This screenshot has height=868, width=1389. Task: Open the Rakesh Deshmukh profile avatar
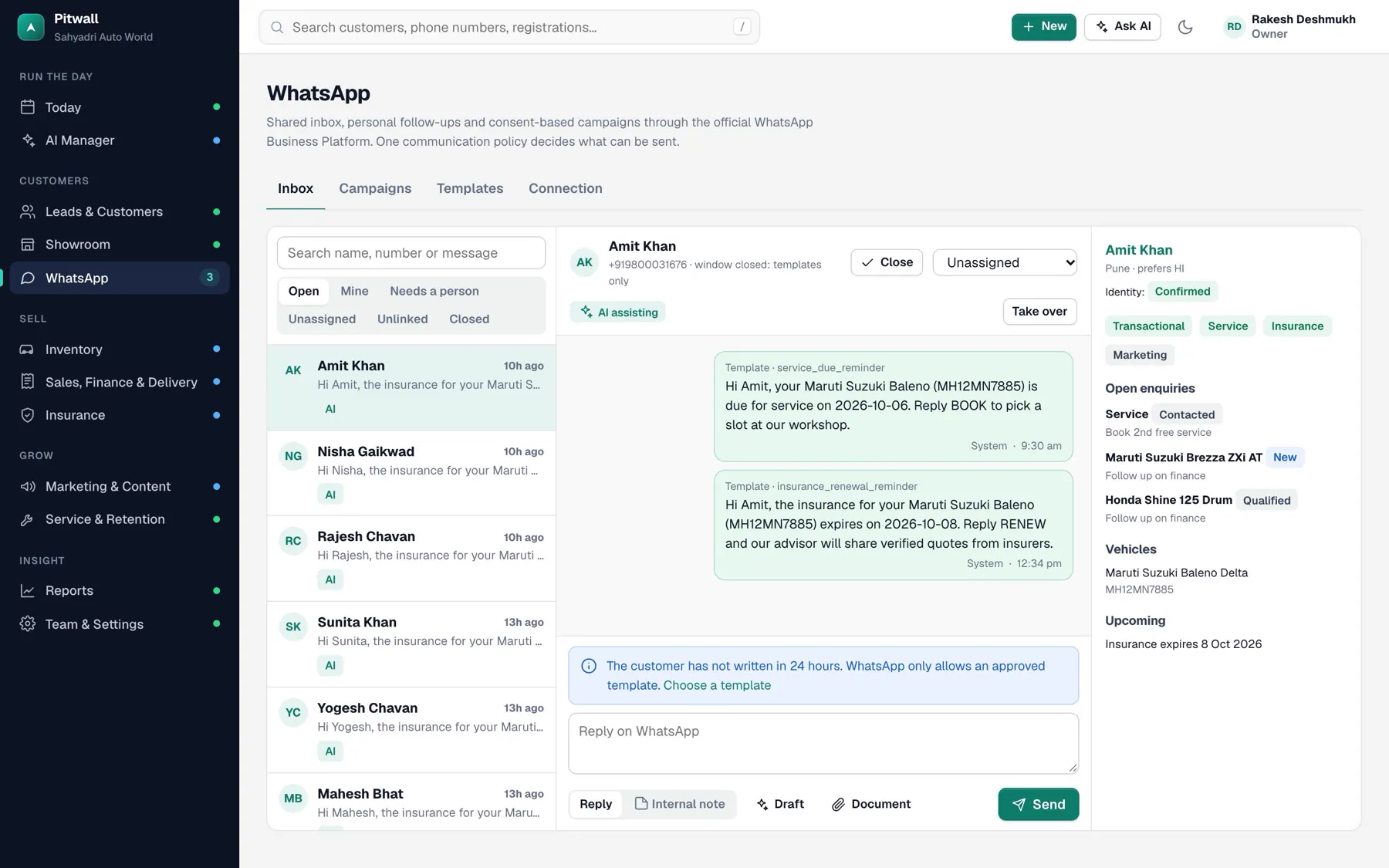tap(1234, 27)
